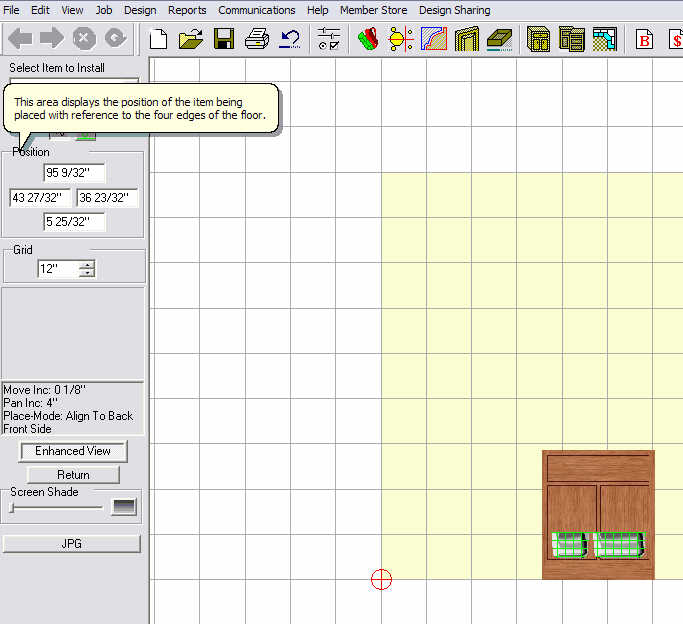Click the Grid 12" value field
The width and height of the screenshot is (683, 624).
point(59,269)
